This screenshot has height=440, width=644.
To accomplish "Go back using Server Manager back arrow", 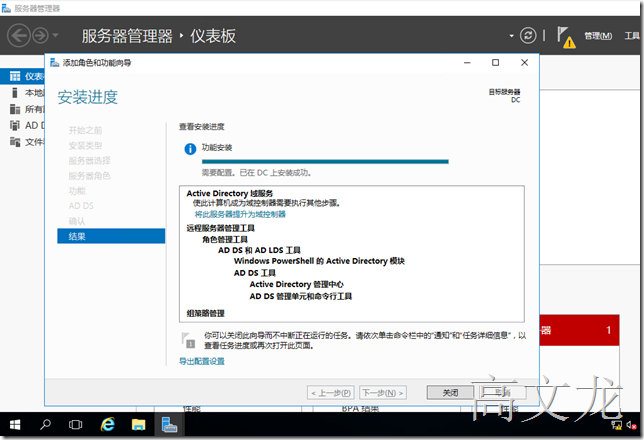I will click(x=18, y=36).
